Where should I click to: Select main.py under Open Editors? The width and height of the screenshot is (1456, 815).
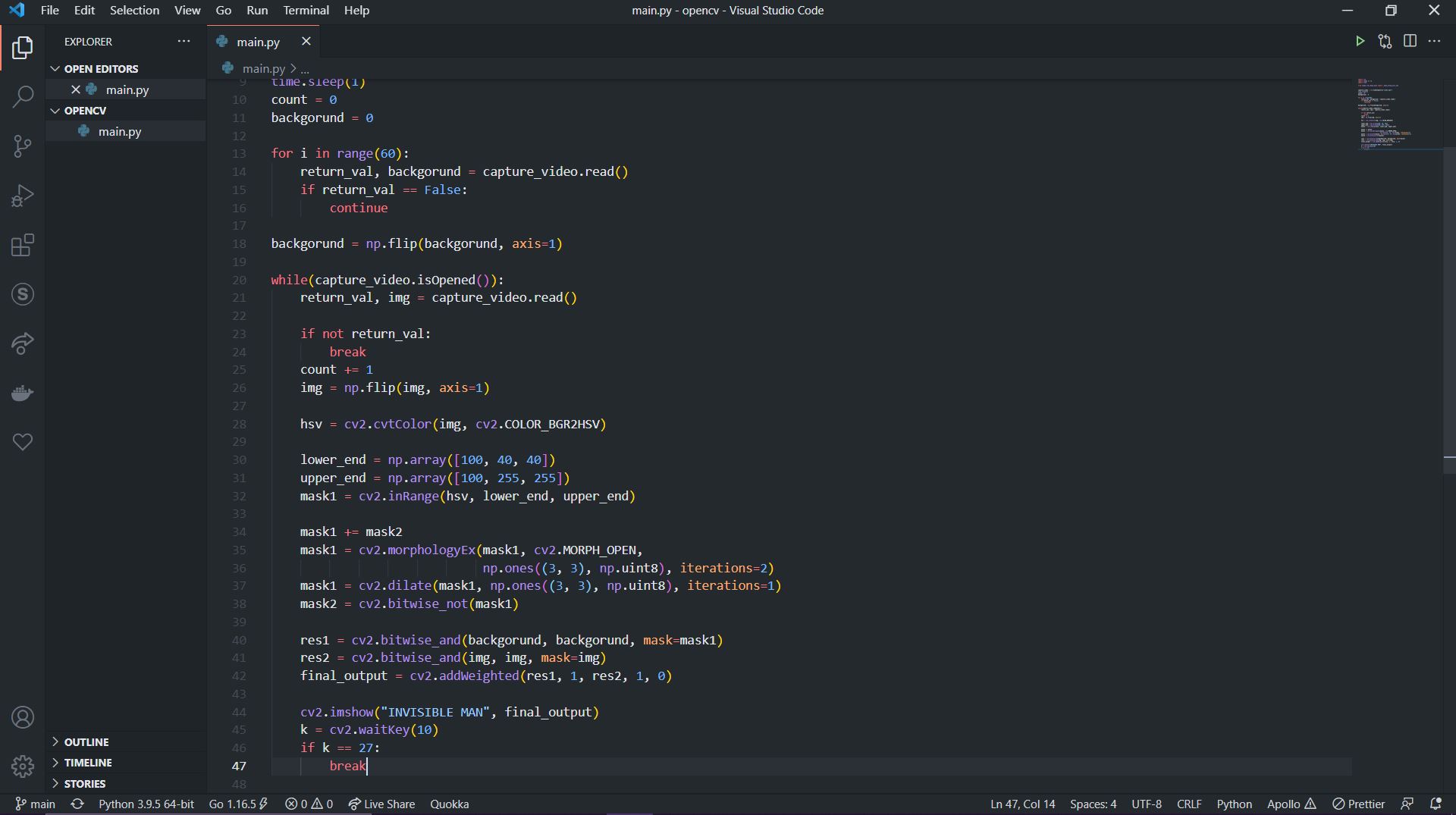[127, 89]
